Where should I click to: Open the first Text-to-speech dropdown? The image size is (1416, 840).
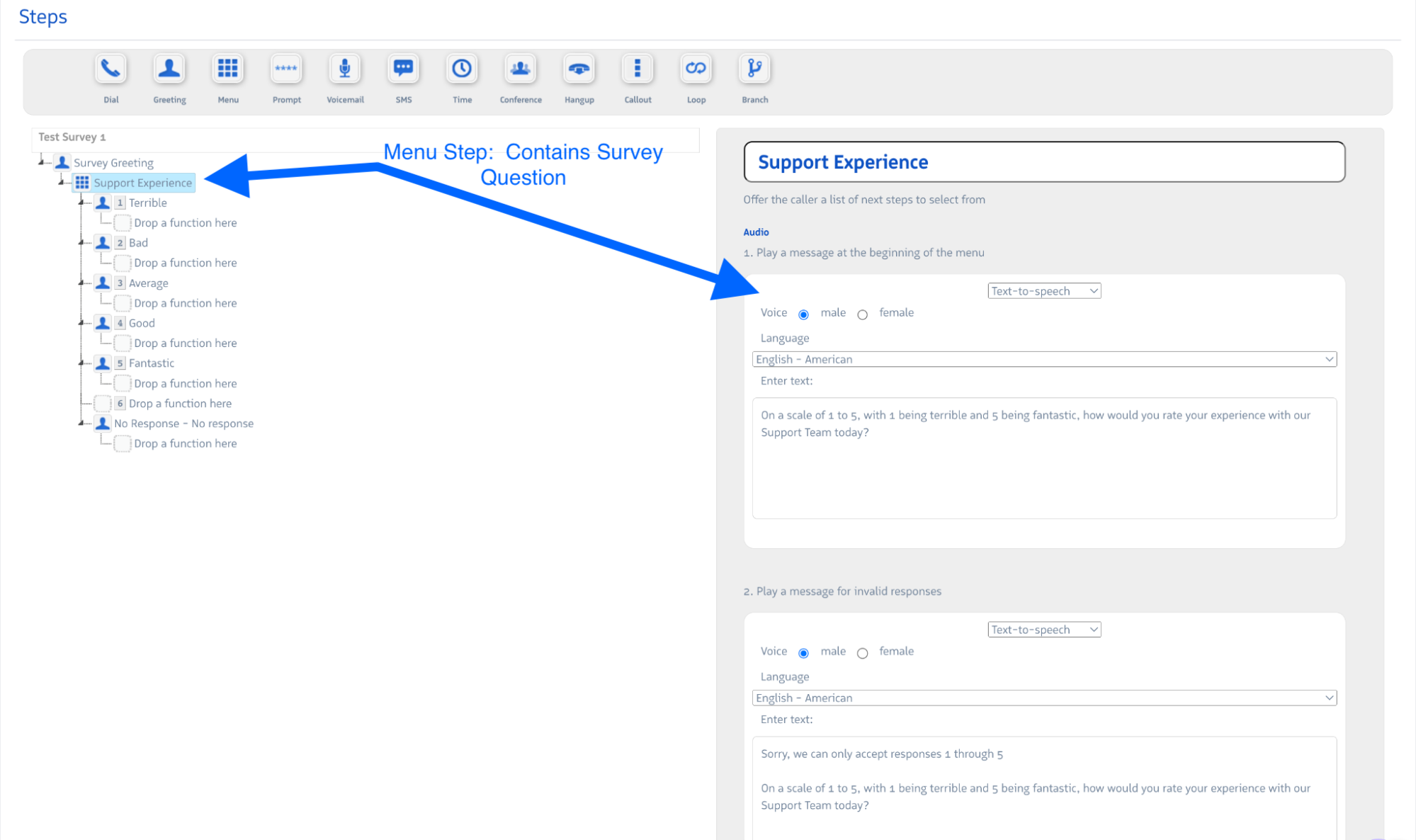pos(1043,291)
